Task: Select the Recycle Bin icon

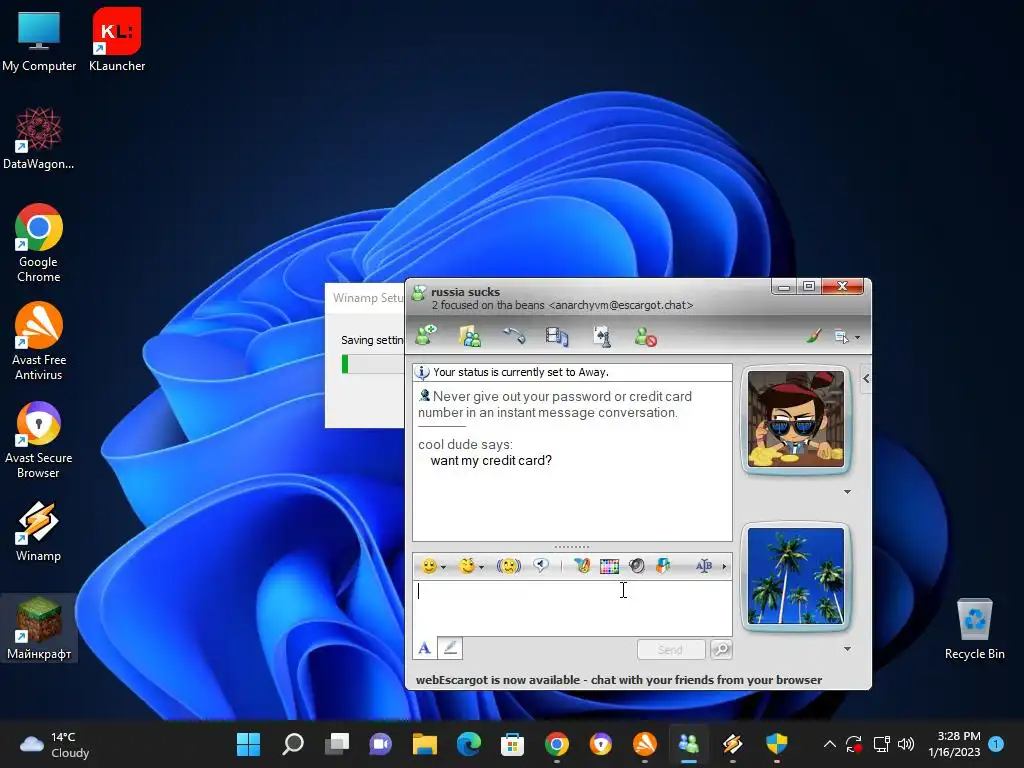Action: 974,629
